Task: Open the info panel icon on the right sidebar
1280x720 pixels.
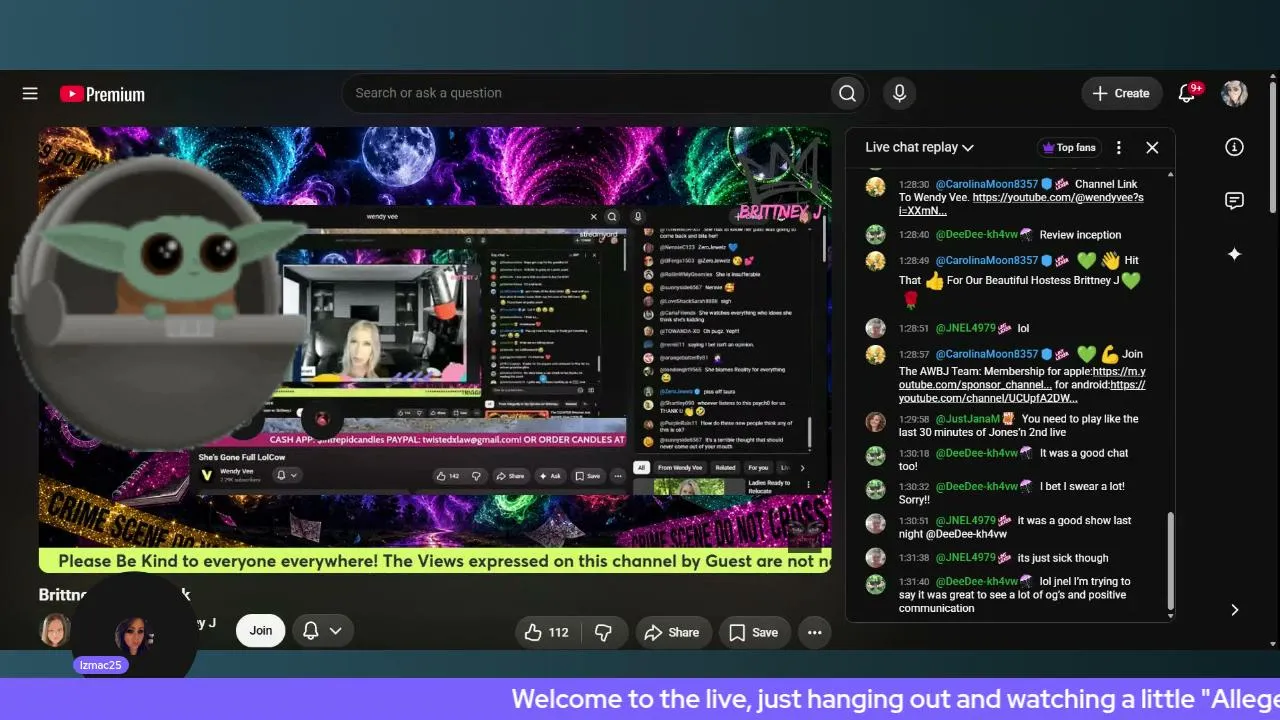Action: 1234,147
